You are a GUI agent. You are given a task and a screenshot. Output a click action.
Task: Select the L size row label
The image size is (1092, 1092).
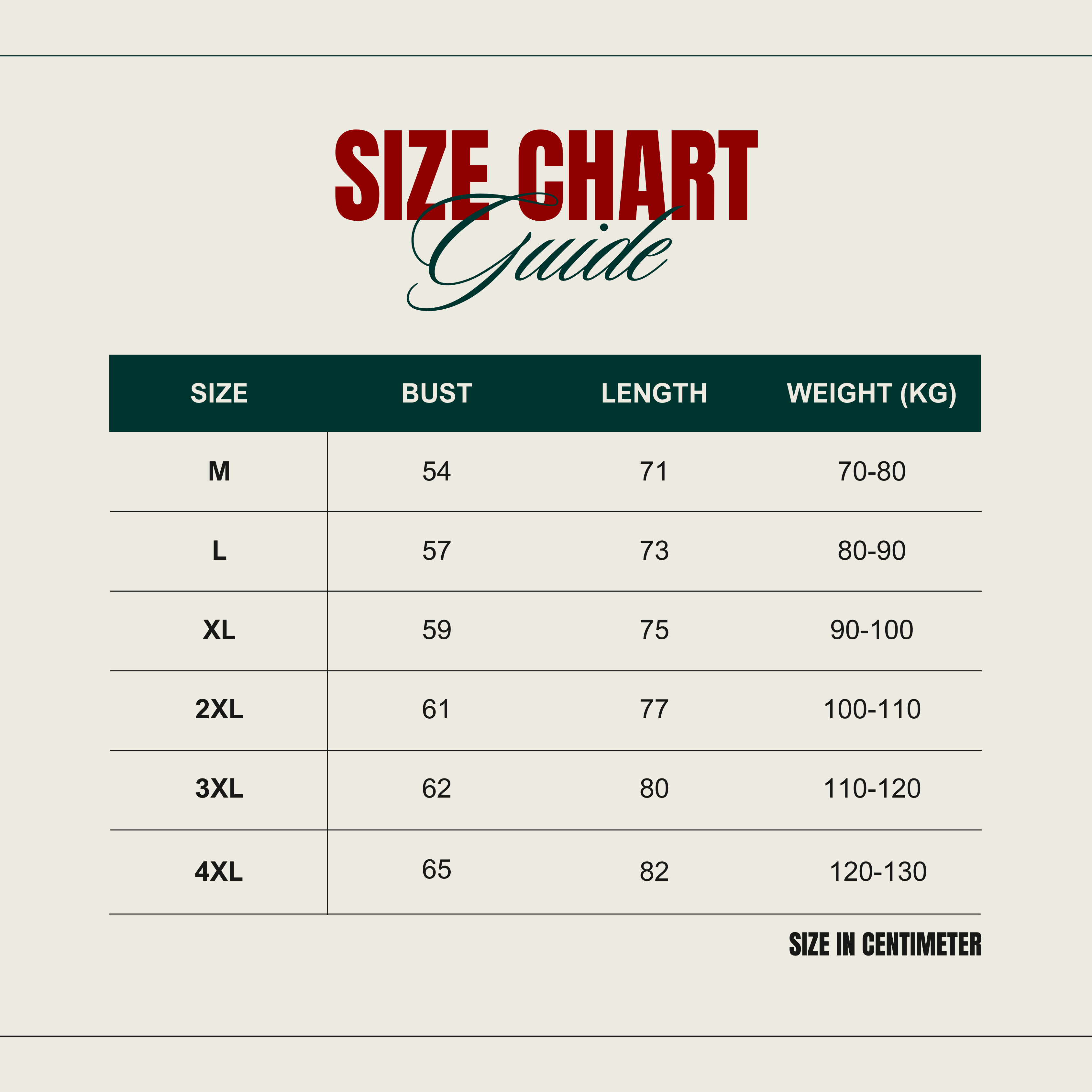(x=219, y=550)
